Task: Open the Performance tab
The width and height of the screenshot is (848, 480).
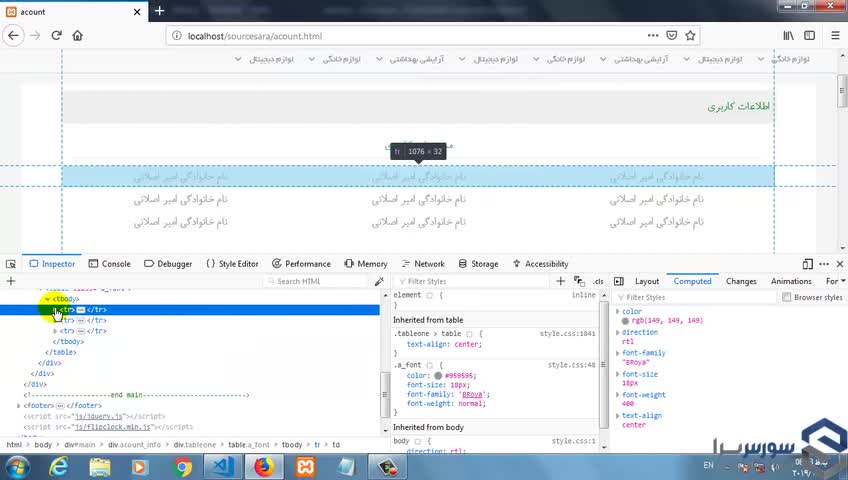Action: pos(301,264)
